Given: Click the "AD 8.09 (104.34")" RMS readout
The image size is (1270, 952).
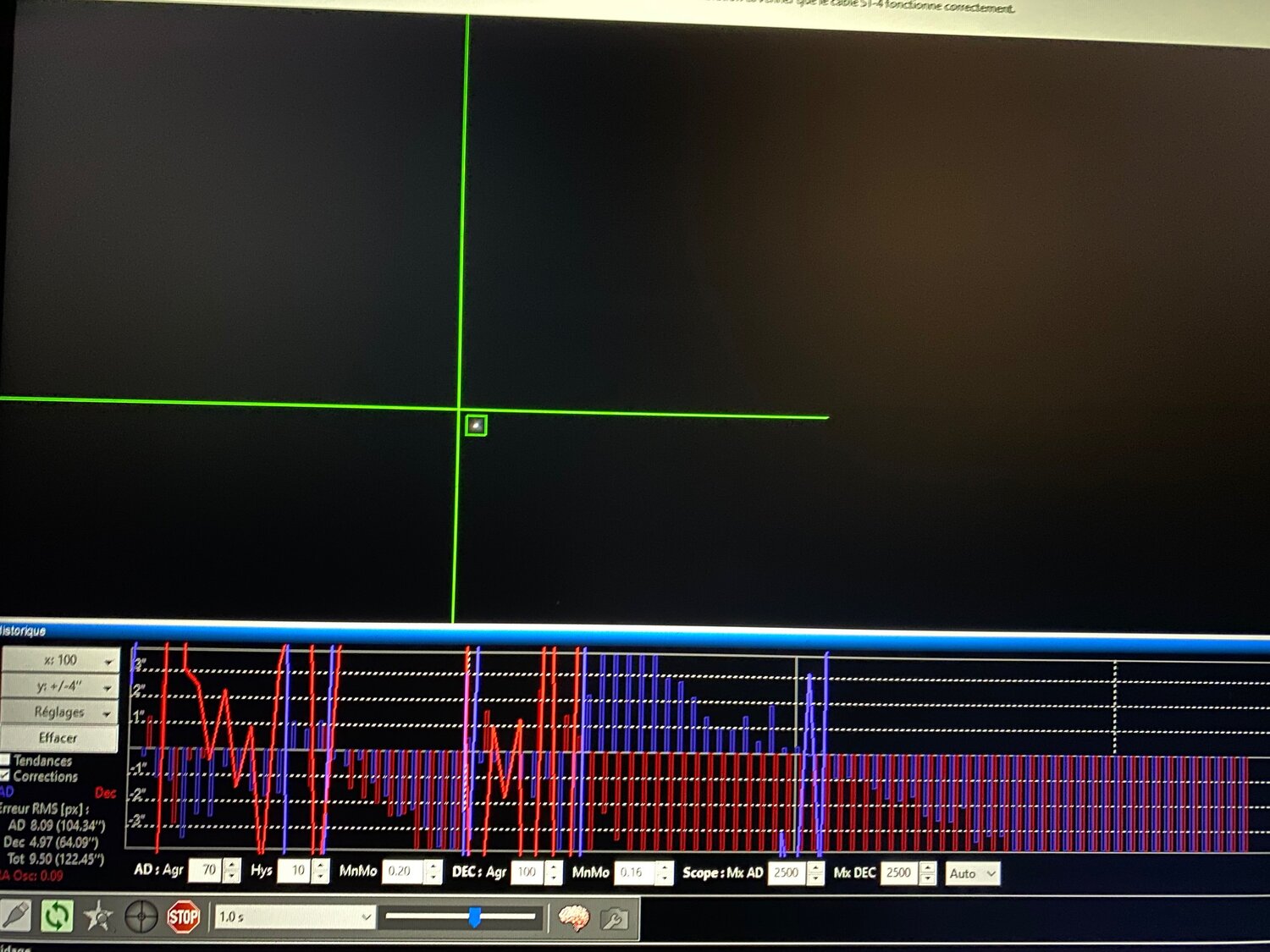Looking at the screenshot, I should 57,825.
